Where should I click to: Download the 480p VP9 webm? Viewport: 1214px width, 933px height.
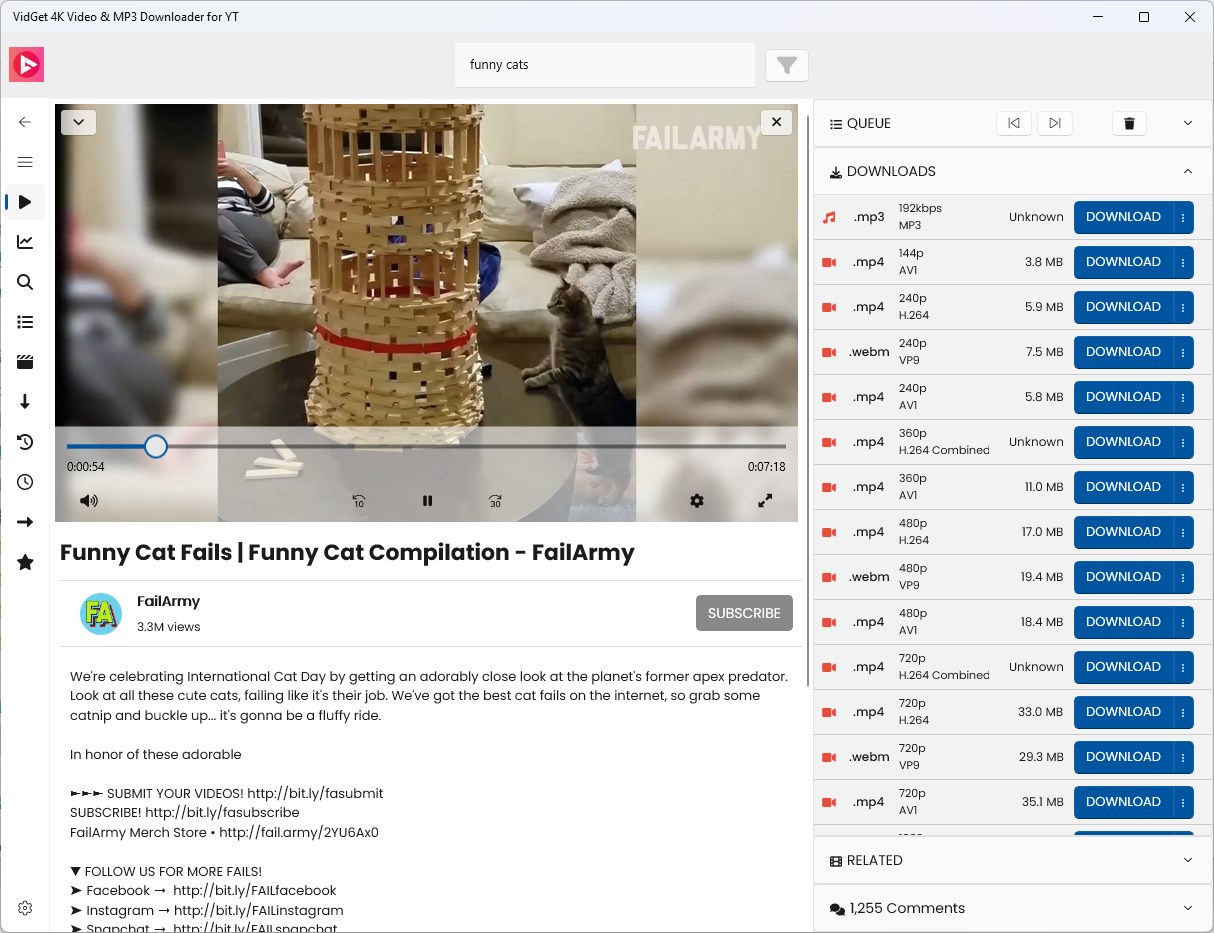click(x=1123, y=577)
